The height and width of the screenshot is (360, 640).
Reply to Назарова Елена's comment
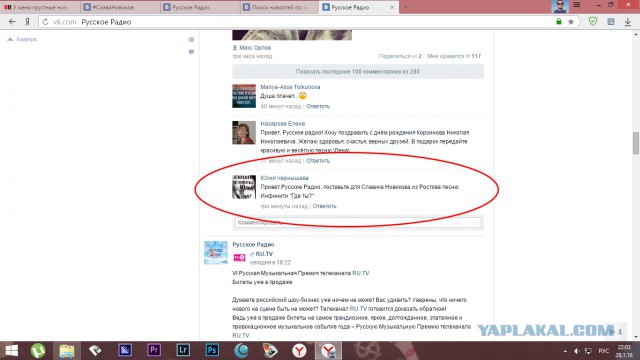click(x=318, y=161)
